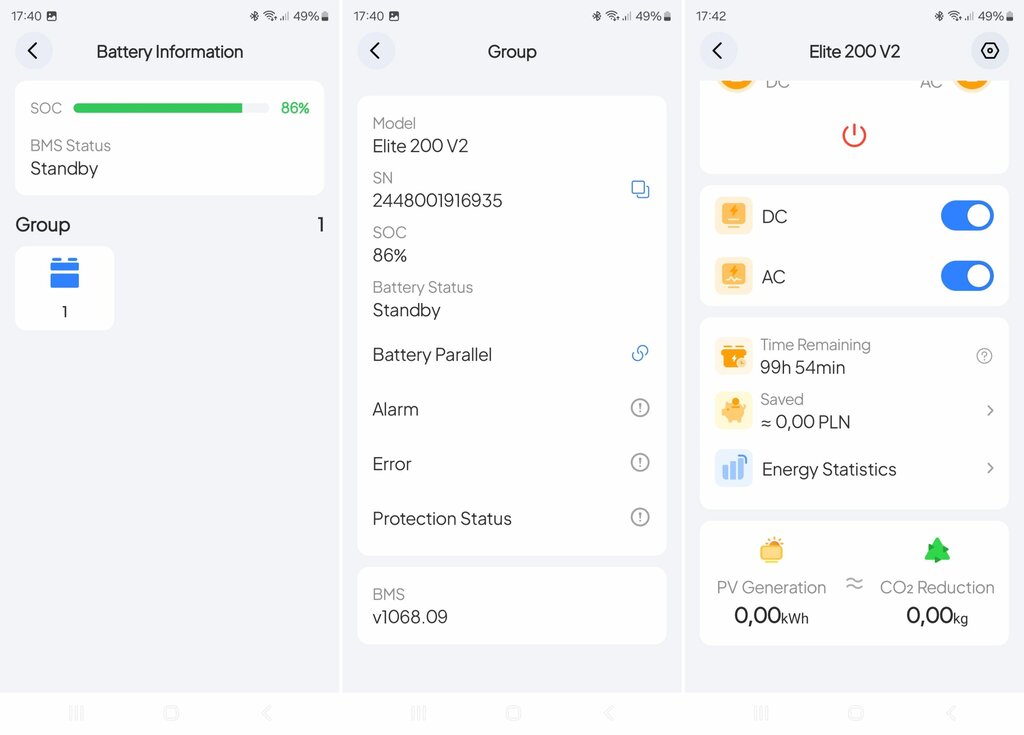Go back from Group screen

tap(376, 51)
